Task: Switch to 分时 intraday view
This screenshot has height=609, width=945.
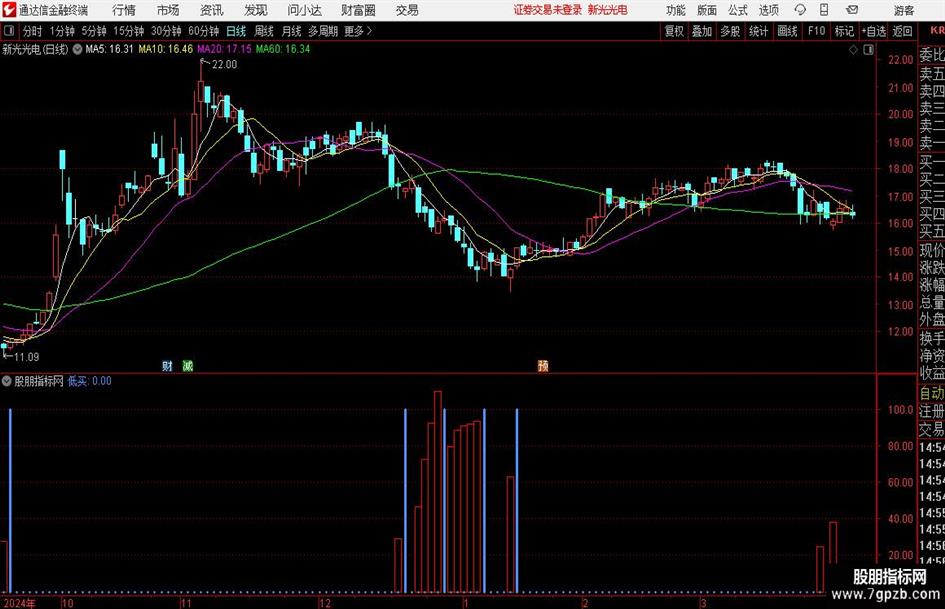Action: tap(32, 31)
